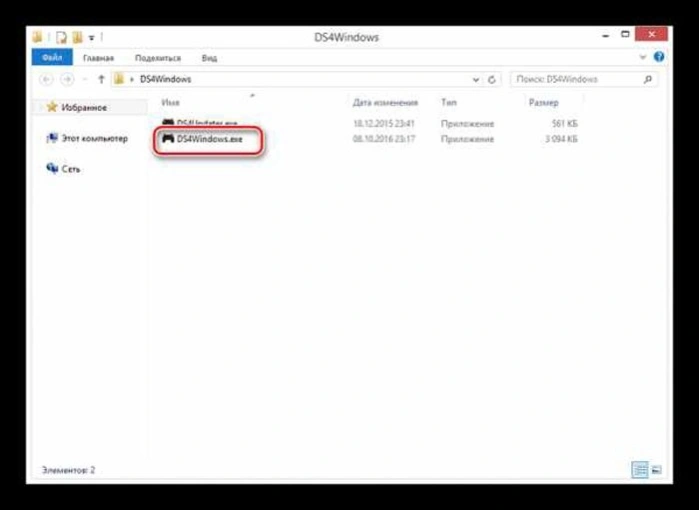Screen dimensions: 699x510
Task: Select Избранное in the navigation pane
Action: tap(84, 107)
